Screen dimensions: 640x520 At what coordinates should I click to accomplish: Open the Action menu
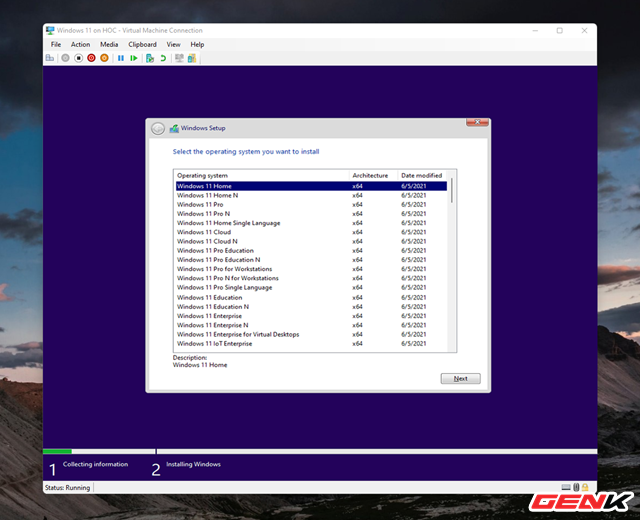(80, 44)
